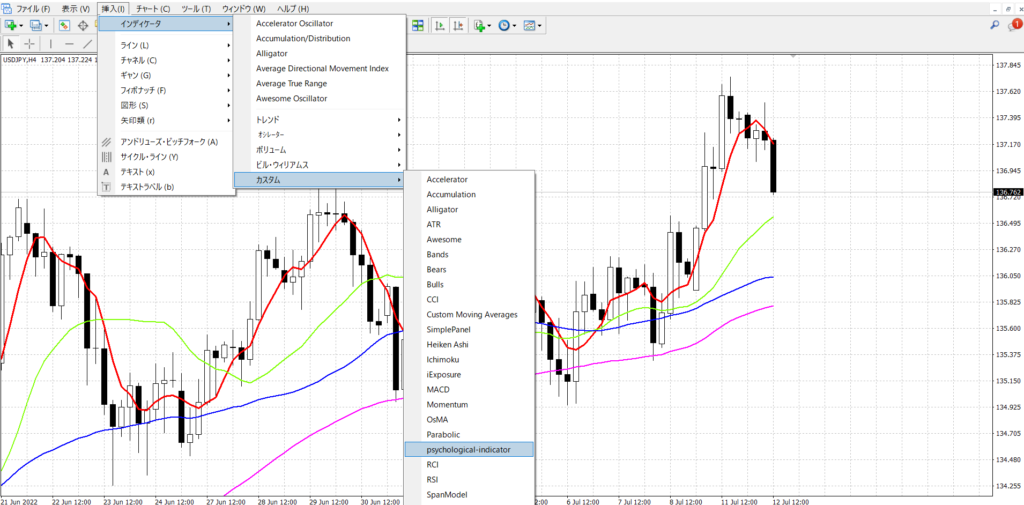Click the search magnifier icon

(995, 25)
